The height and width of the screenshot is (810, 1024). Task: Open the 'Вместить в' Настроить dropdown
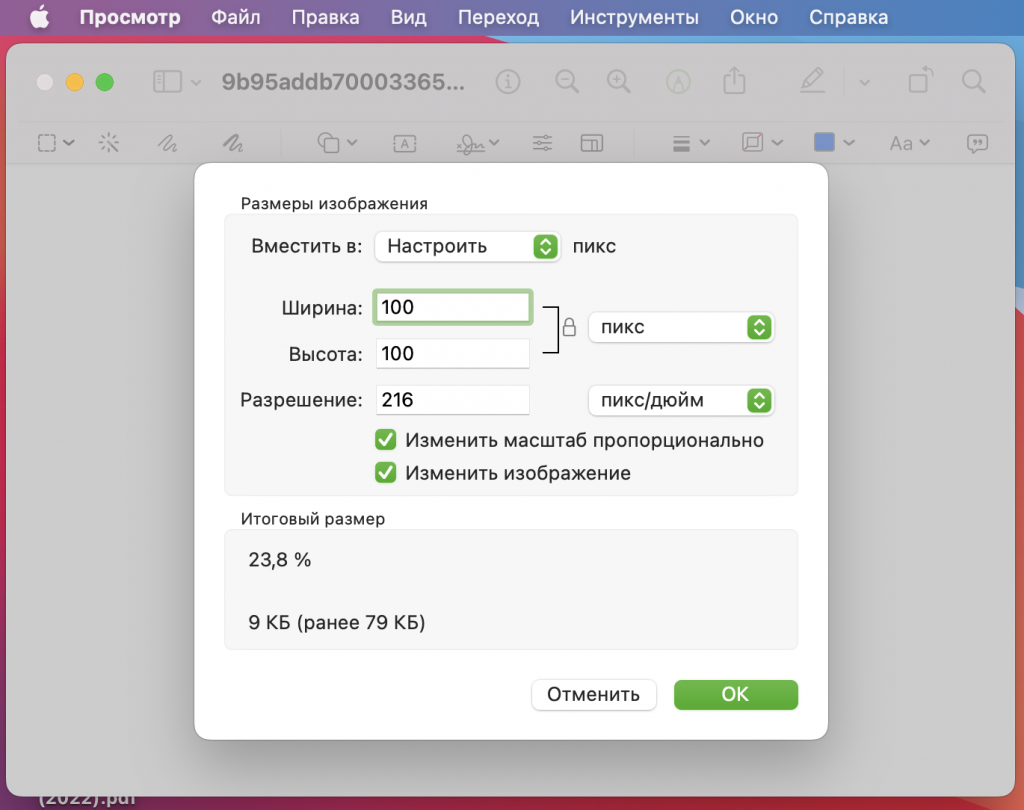[467, 246]
